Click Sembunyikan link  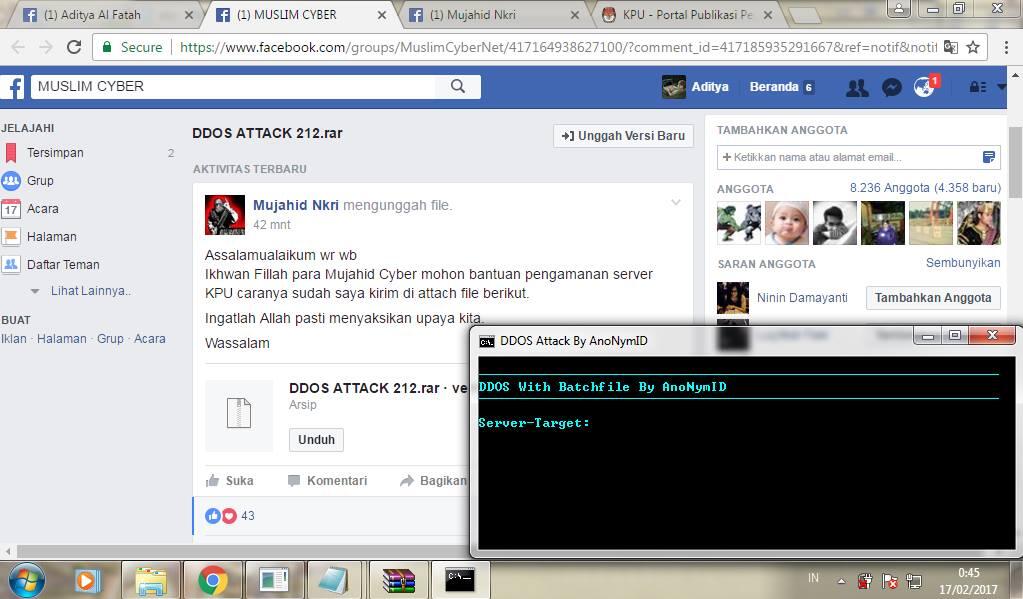click(963, 263)
